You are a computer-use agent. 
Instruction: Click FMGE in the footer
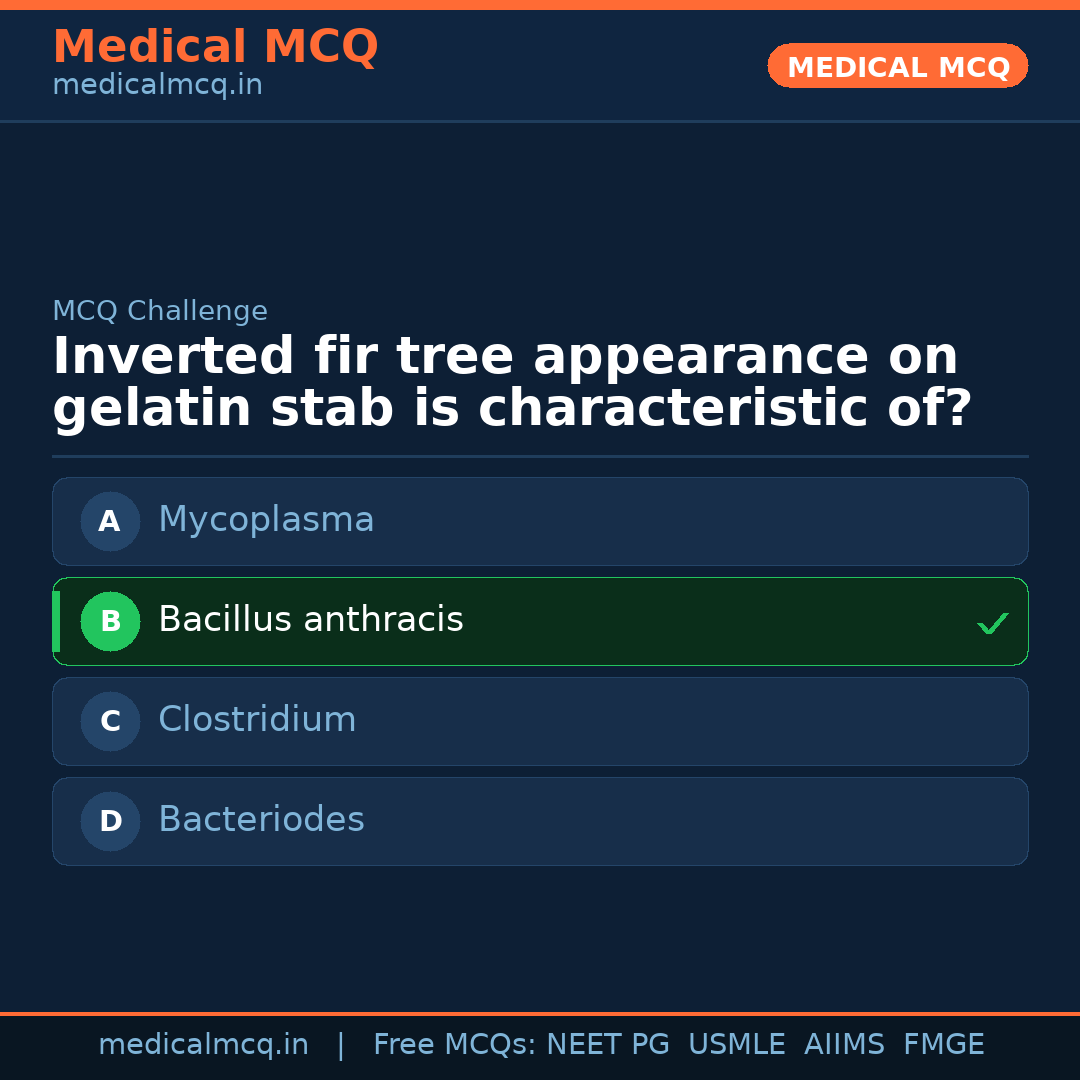point(943,1045)
